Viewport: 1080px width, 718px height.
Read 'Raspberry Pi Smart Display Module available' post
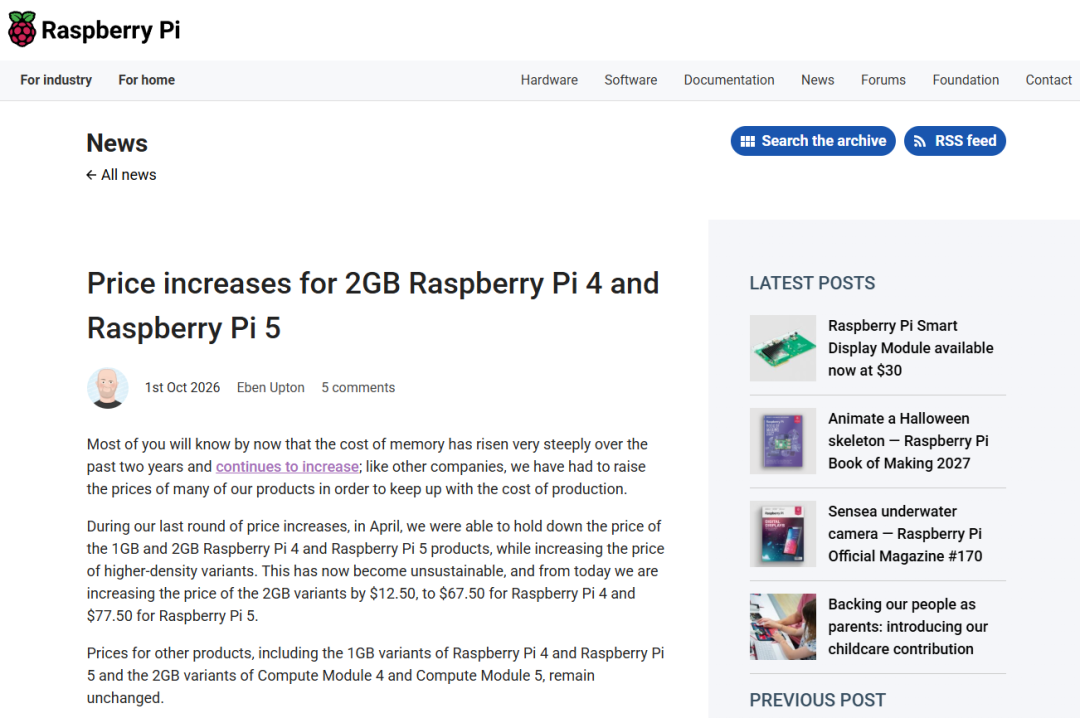coord(911,348)
